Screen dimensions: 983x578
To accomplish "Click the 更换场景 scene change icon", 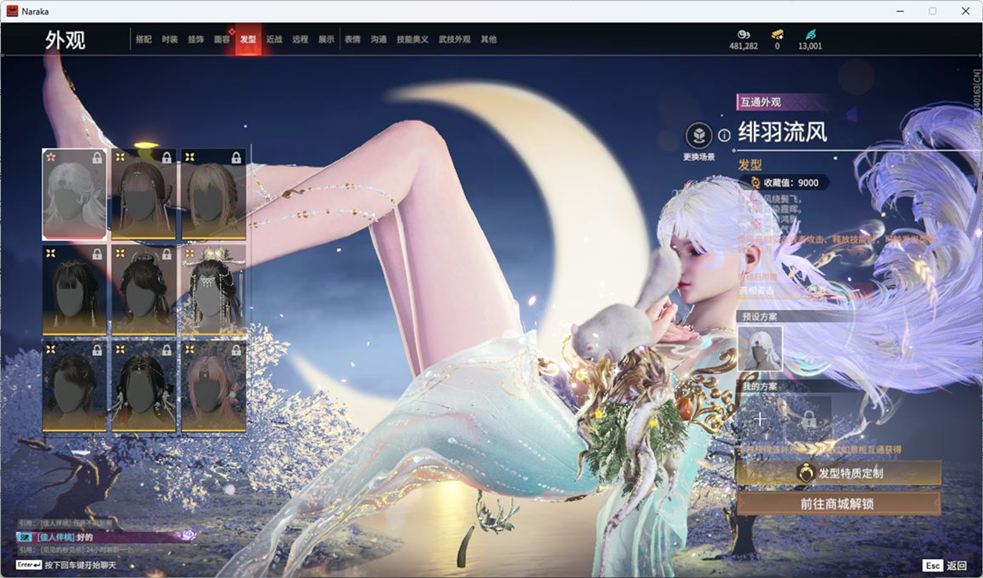I will tap(699, 135).
